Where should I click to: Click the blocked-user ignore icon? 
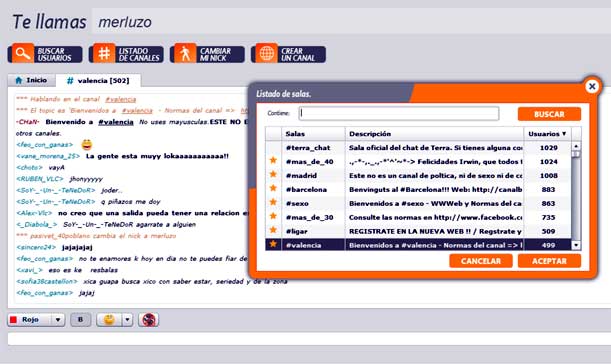click(148, 320)
